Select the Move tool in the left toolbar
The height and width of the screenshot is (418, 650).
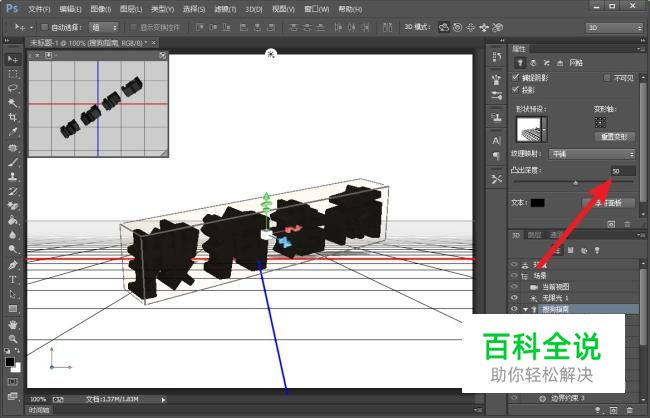[13, 60]
